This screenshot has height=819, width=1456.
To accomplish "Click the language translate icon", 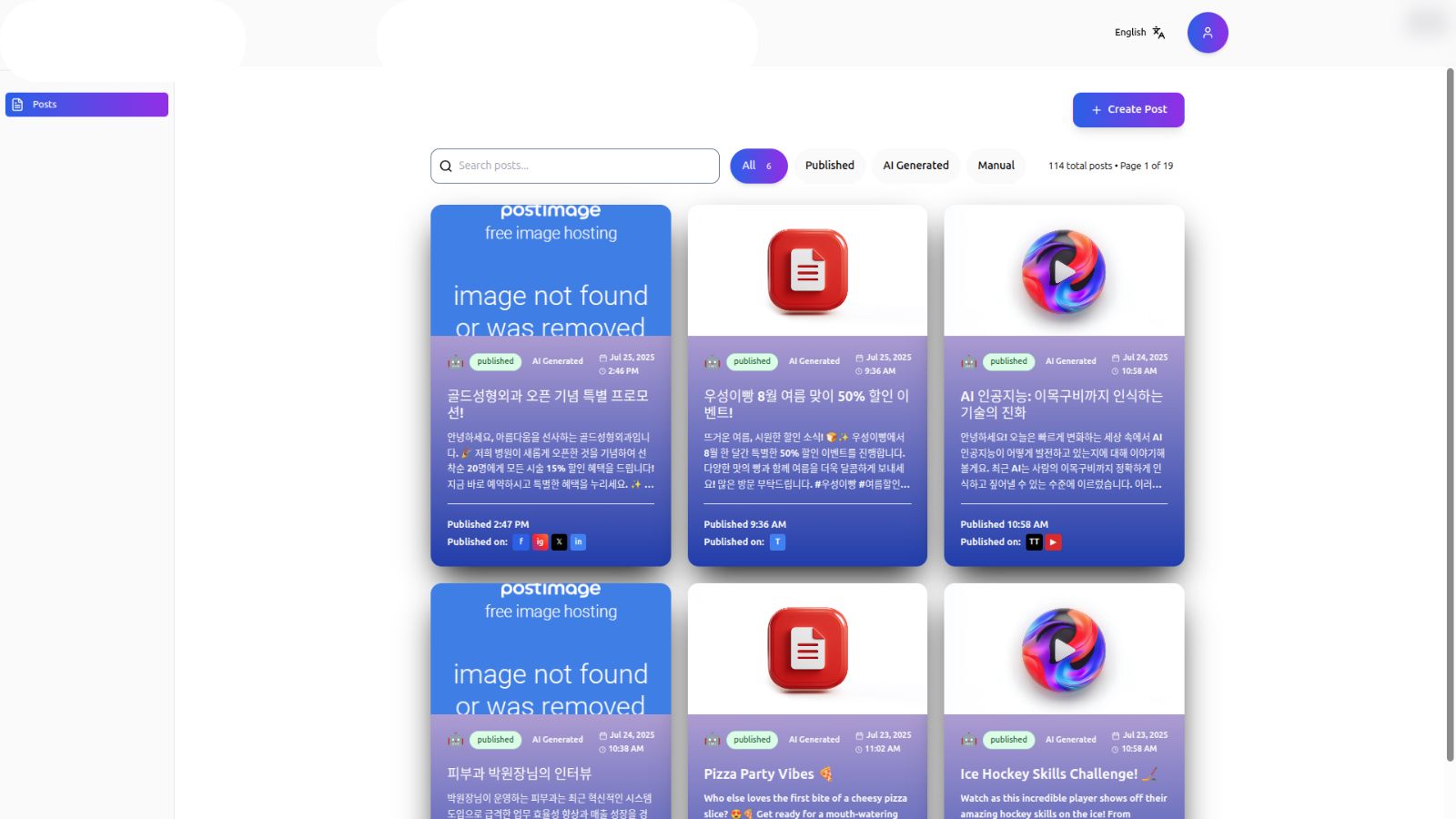I will (1158, 33).
